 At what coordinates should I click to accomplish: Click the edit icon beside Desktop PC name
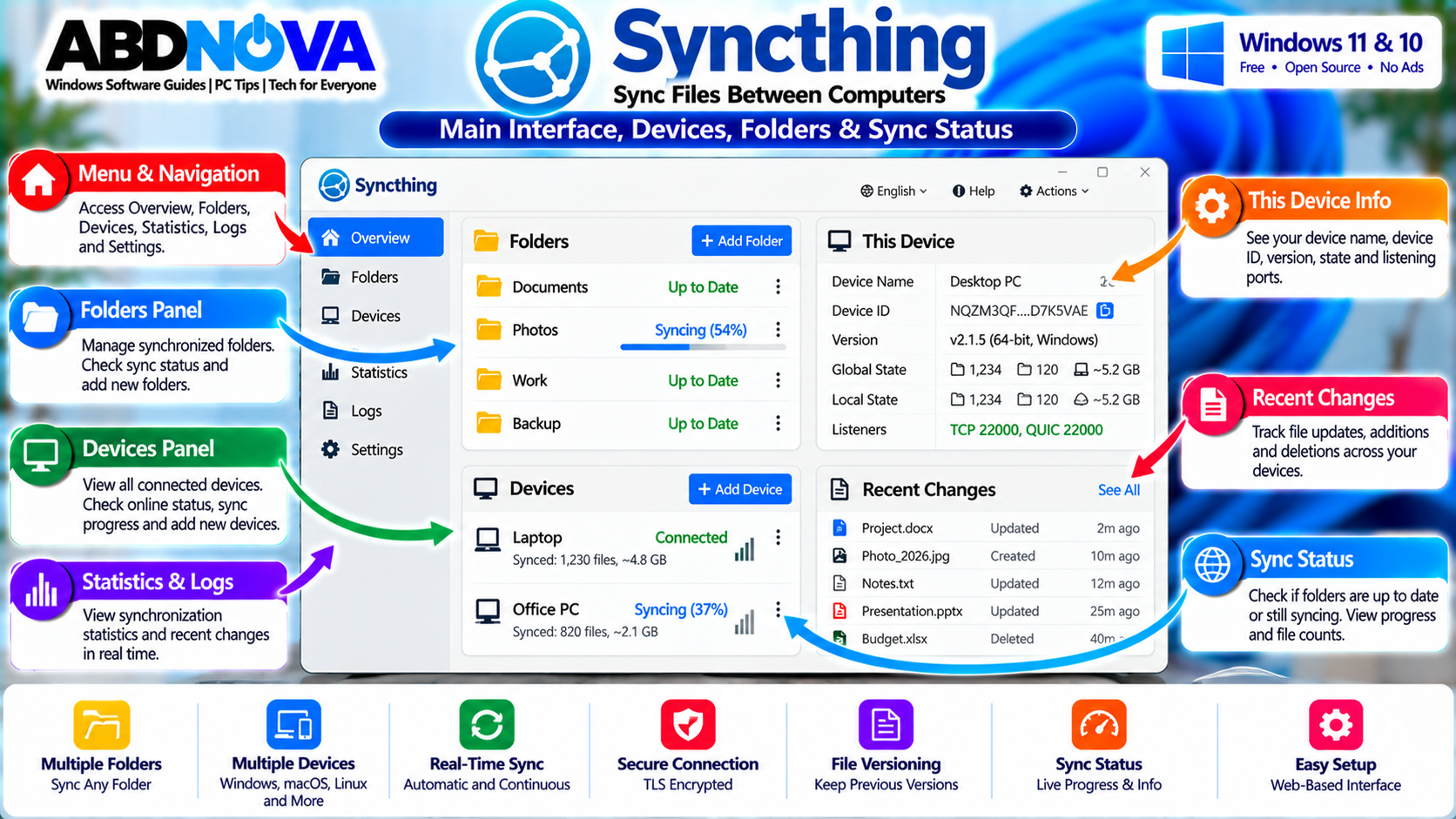pos(1106,281)
